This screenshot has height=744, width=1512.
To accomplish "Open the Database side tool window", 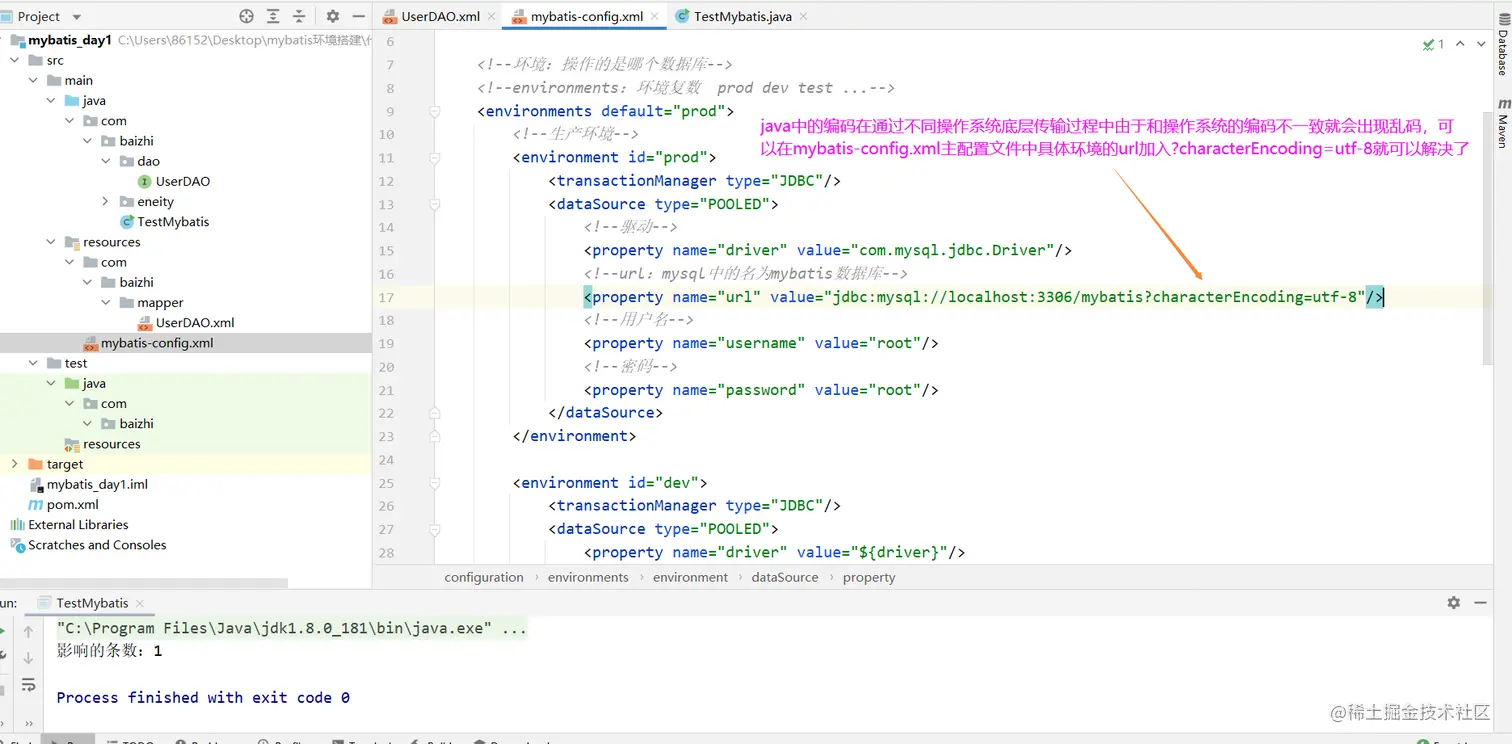I will [x=1502, y=45].
